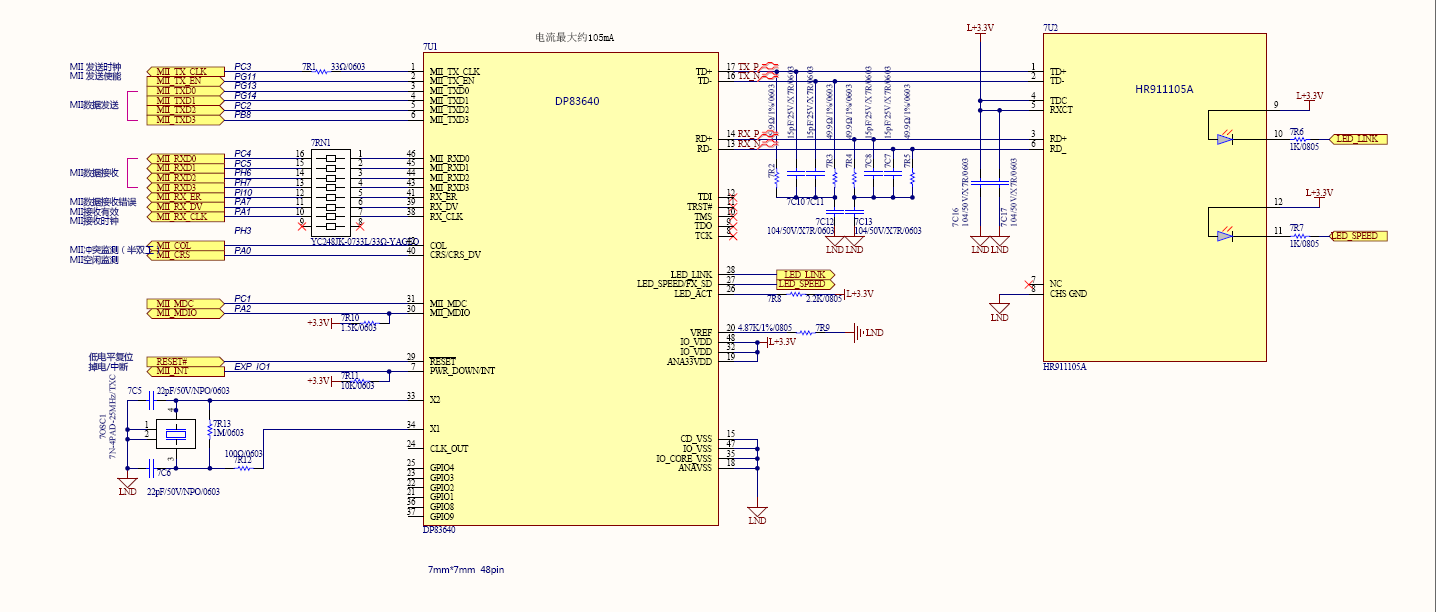Select the MII_RXD0 port
1436x612 pixels.
(185, 159)
